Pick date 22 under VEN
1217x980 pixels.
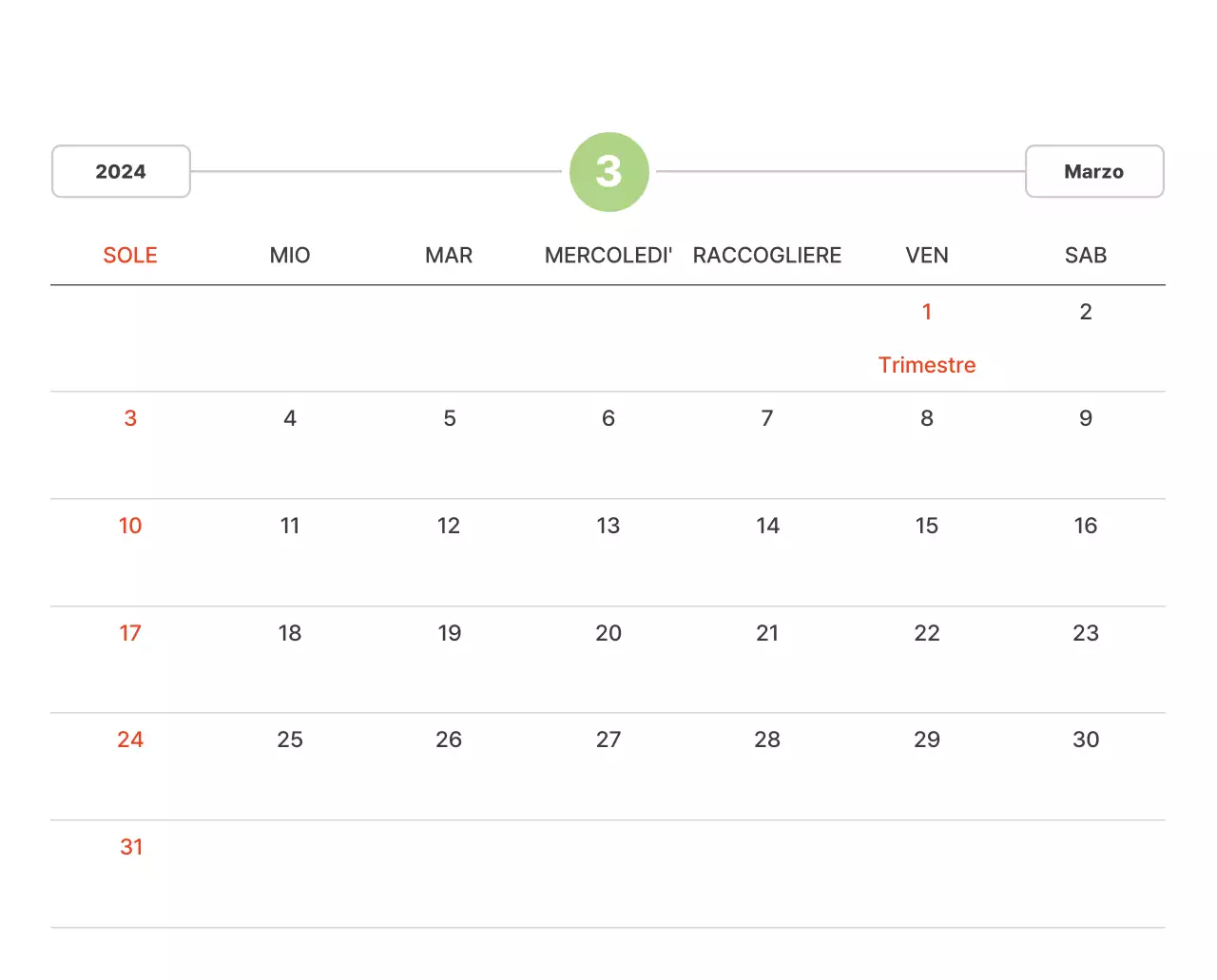(x=926, y=633)
